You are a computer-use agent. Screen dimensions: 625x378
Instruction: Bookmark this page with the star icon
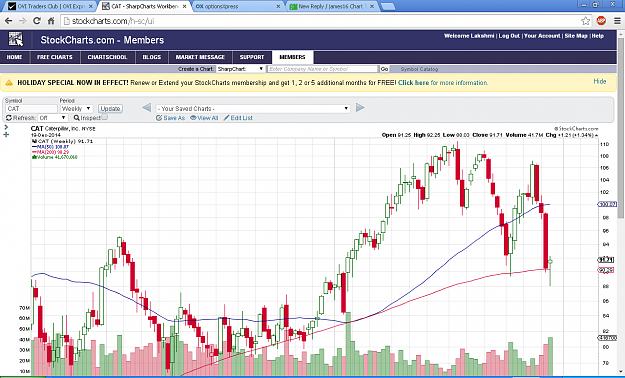pos(585,21)
